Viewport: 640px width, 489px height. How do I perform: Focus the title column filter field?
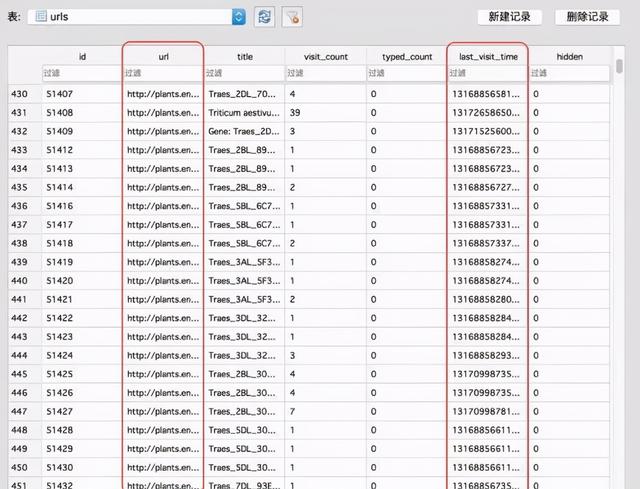(x=245, y=73)
